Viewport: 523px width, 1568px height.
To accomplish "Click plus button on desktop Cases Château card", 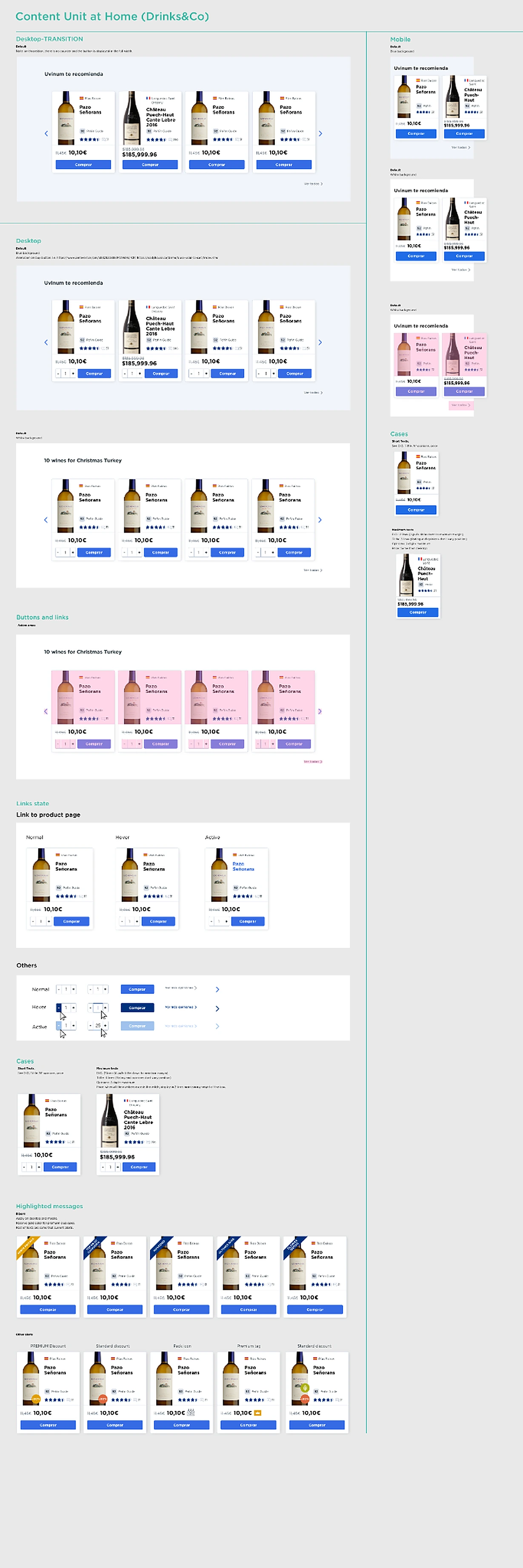I will point(117,1166).
